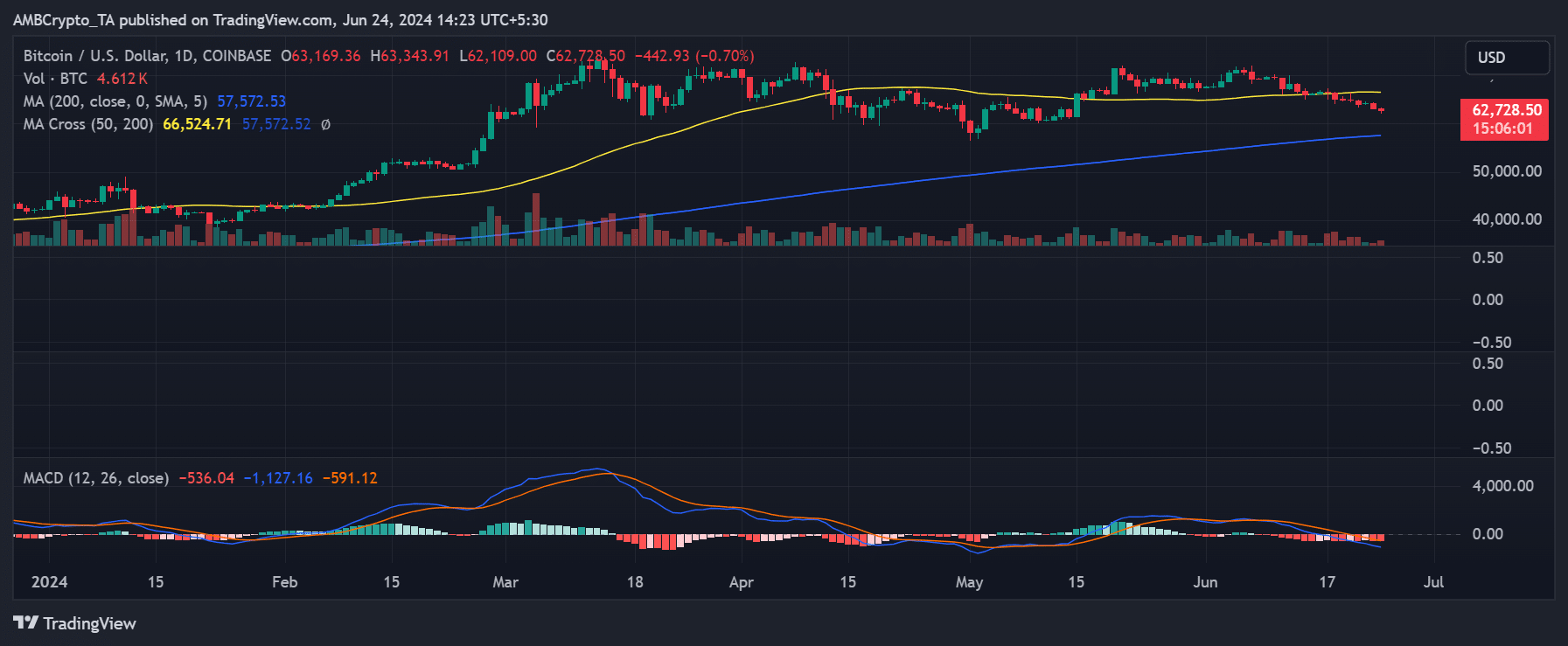This screenshot has height=646, width=1568.
Task: Click the Feb date axis label
Action: [x=284, y=582]
